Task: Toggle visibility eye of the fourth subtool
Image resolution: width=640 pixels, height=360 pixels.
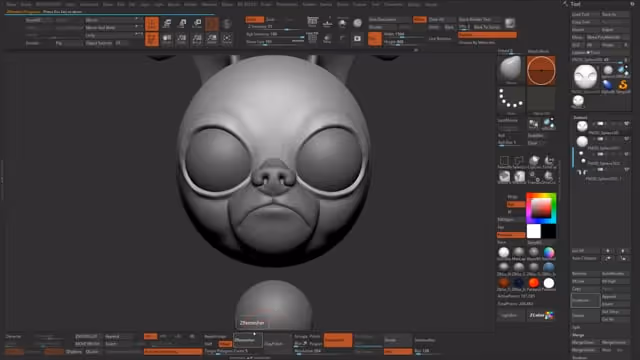Action: (627, 169)
